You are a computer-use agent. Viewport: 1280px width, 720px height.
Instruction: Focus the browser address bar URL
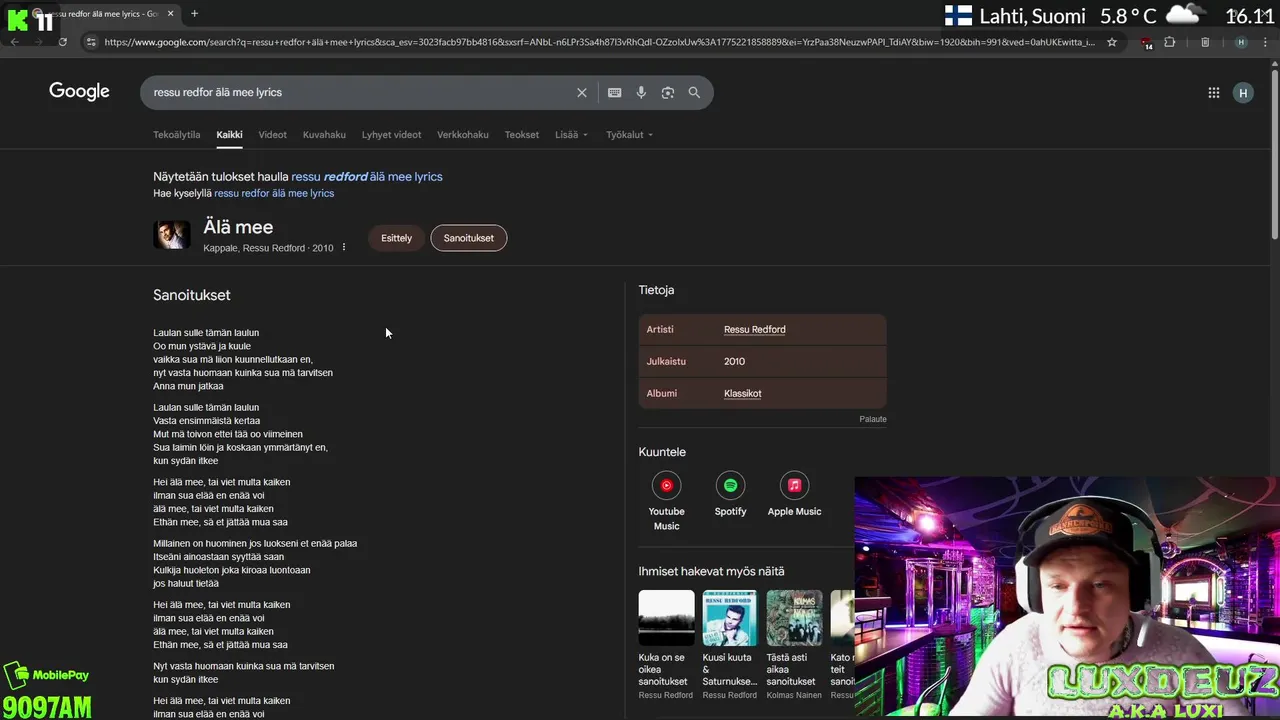pos(599,42)
